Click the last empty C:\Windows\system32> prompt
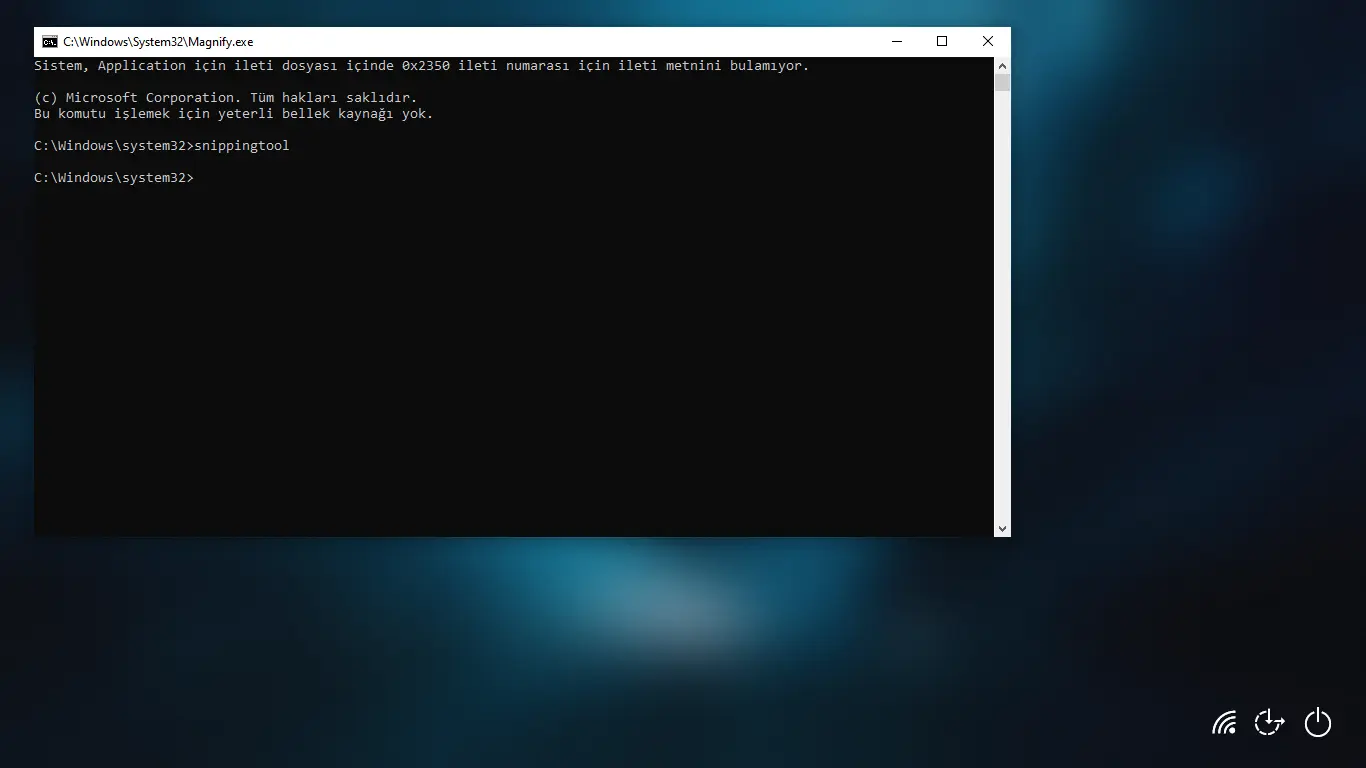Screen dimensions: 1366x768 (x=114, y=178)
